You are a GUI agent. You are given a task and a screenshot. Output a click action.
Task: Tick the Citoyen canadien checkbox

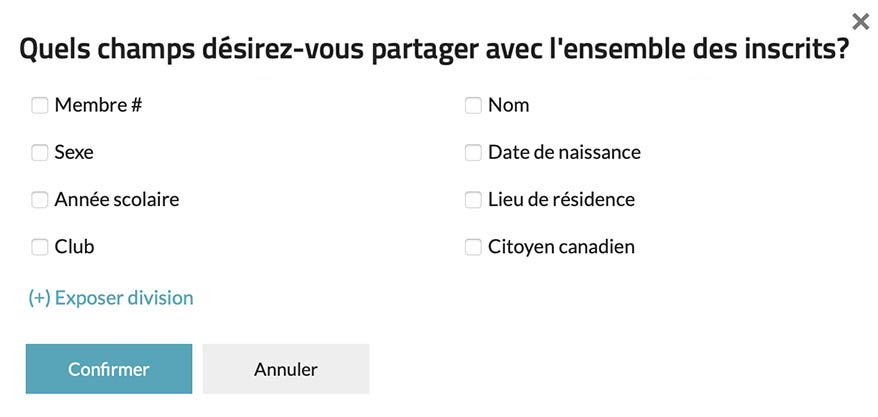pos(473,247)
